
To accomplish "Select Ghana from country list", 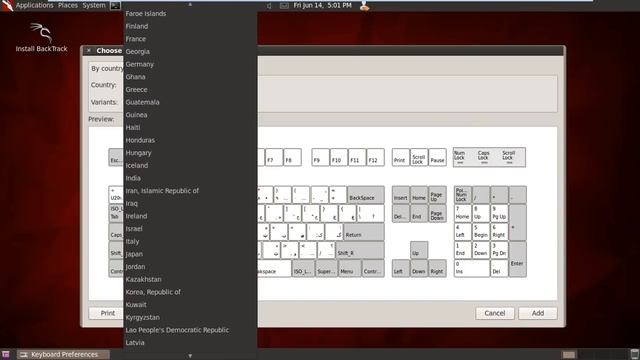I will (190, 77).
